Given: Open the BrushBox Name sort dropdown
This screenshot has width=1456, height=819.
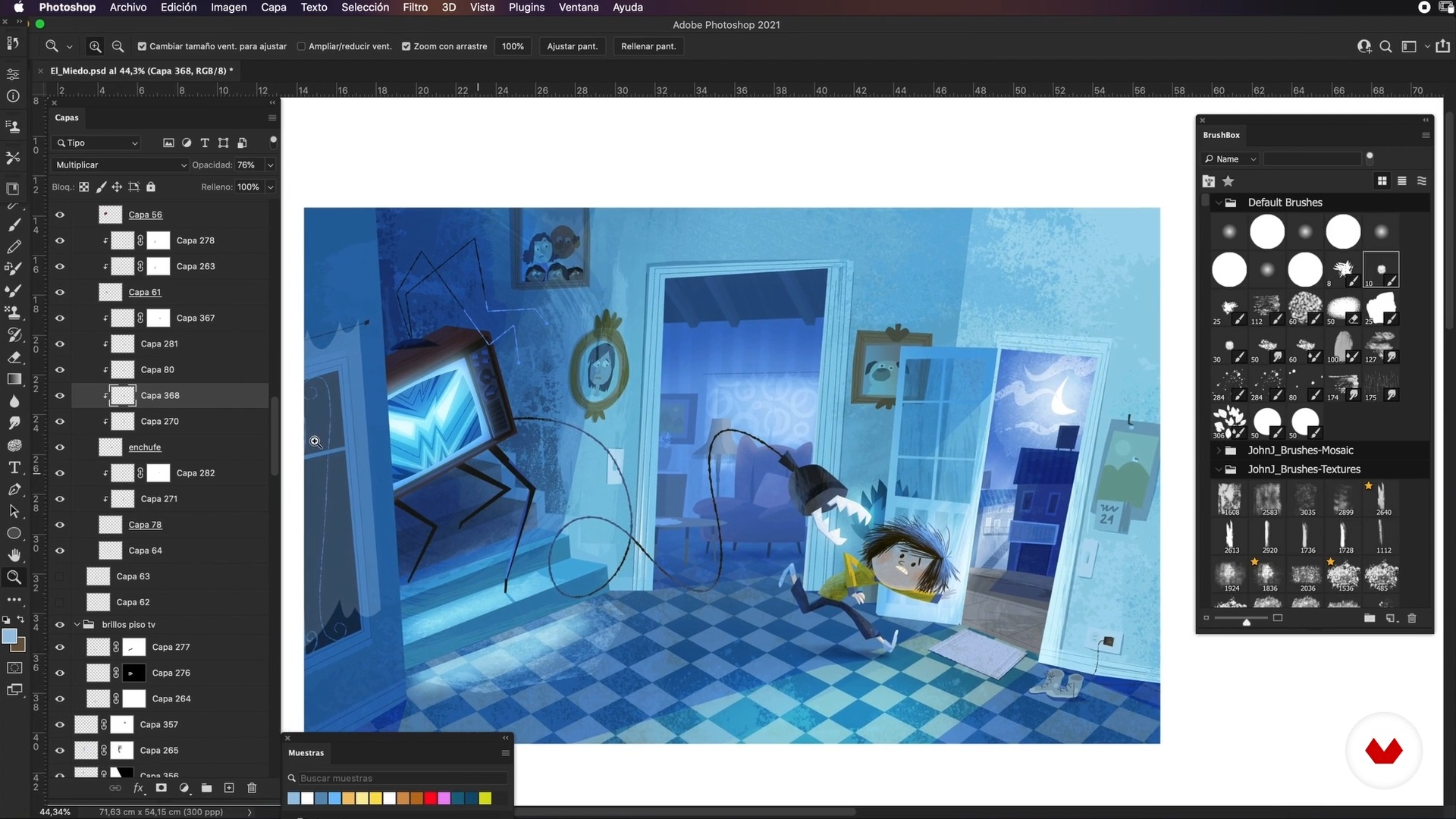Looking at the screenshot, I should coord(1231,158).
